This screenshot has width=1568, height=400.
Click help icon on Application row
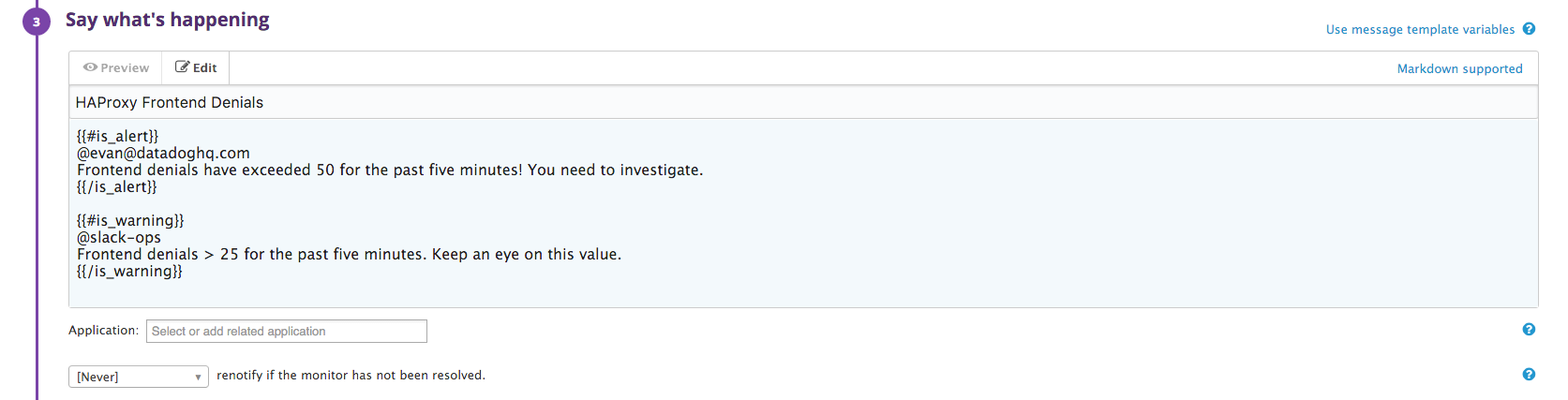pyautogui.click(x=1529, y=330)
